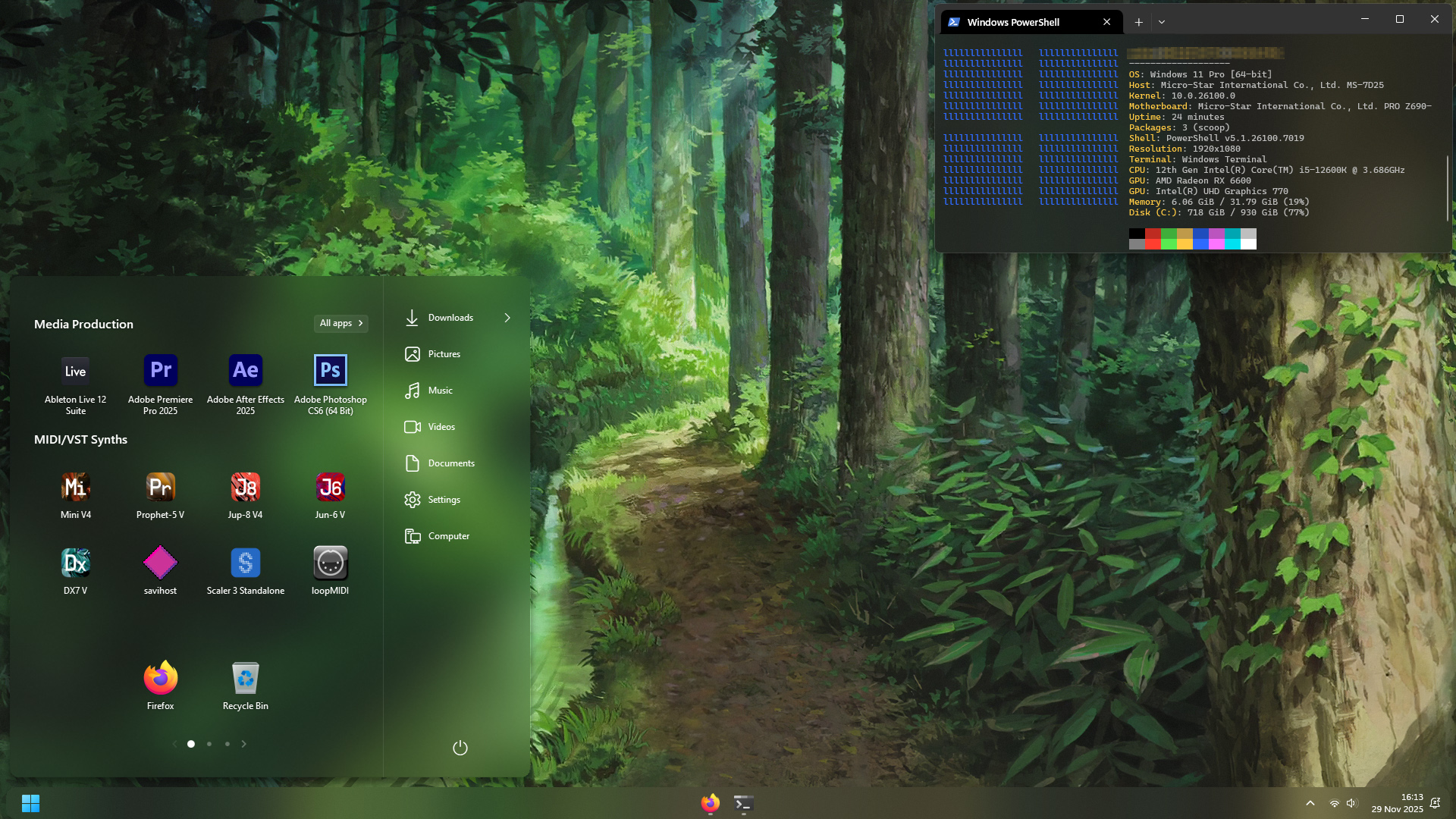This screenshot has height=819, width=1456.
Task: Open the Documents menu entry
Action: click(x=450, y=463)
